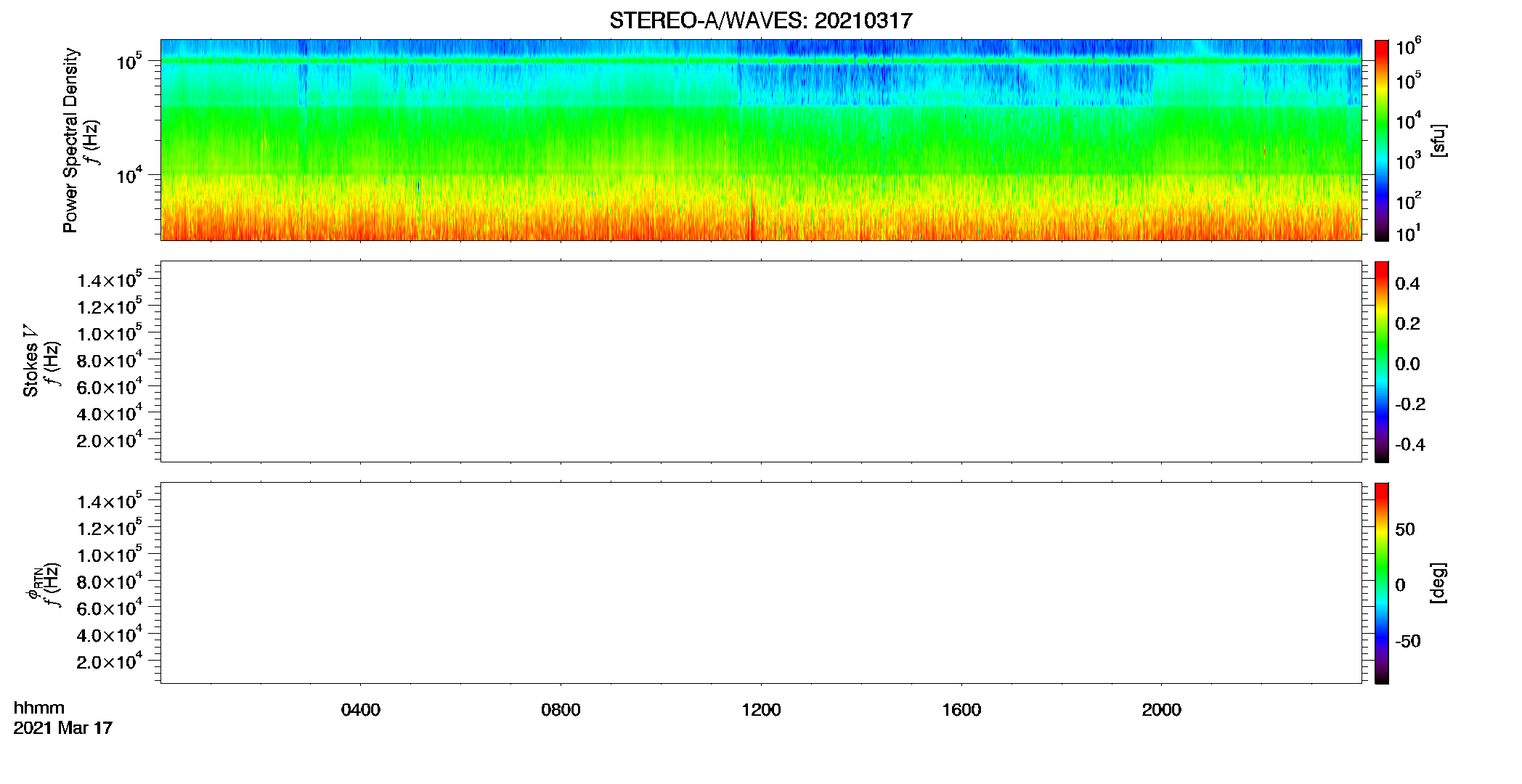The image size is (1522, 784).
Task: Click the 2021 Mar 17 date label
Action: [63, 728]
